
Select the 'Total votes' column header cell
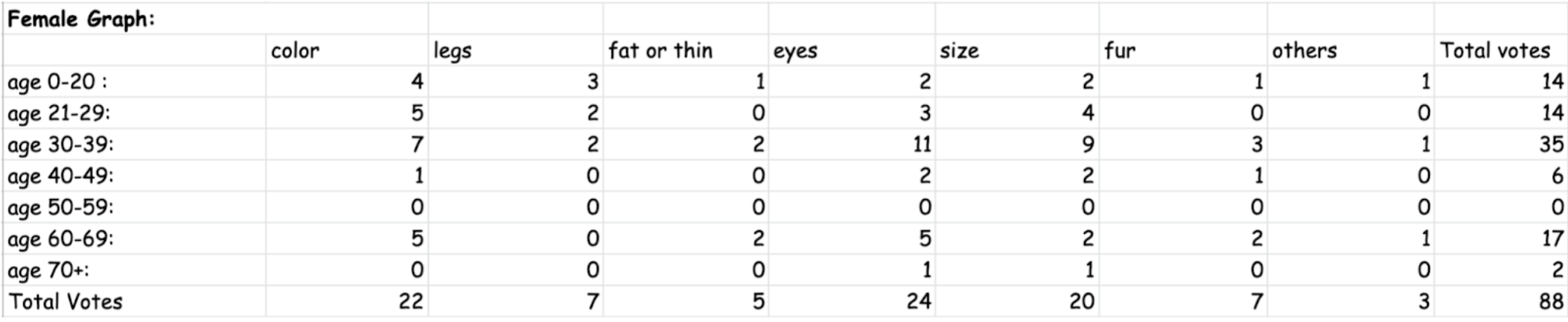(x=1495, y=51)
